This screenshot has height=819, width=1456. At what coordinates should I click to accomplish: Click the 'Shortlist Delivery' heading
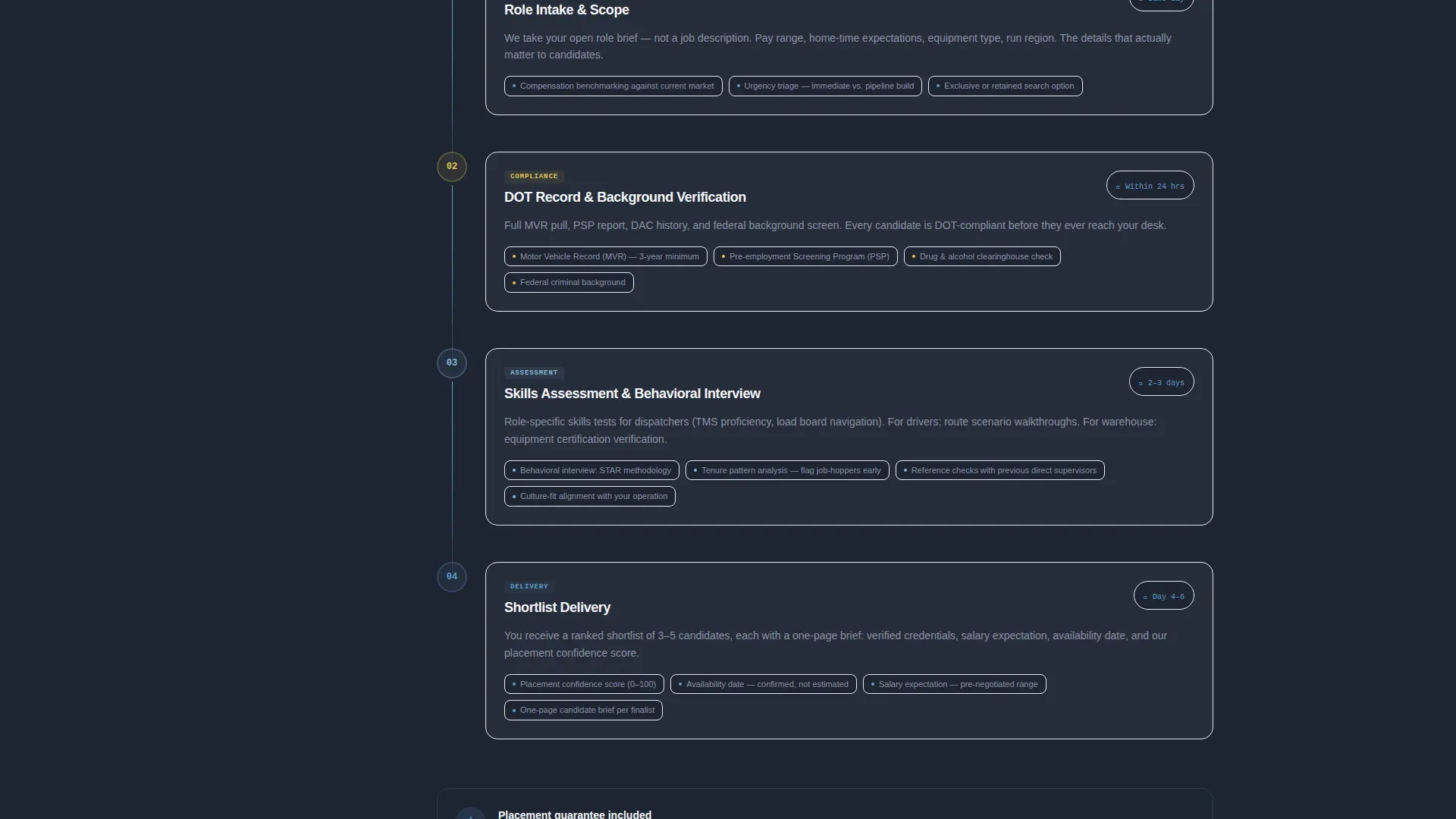(557, 607)
